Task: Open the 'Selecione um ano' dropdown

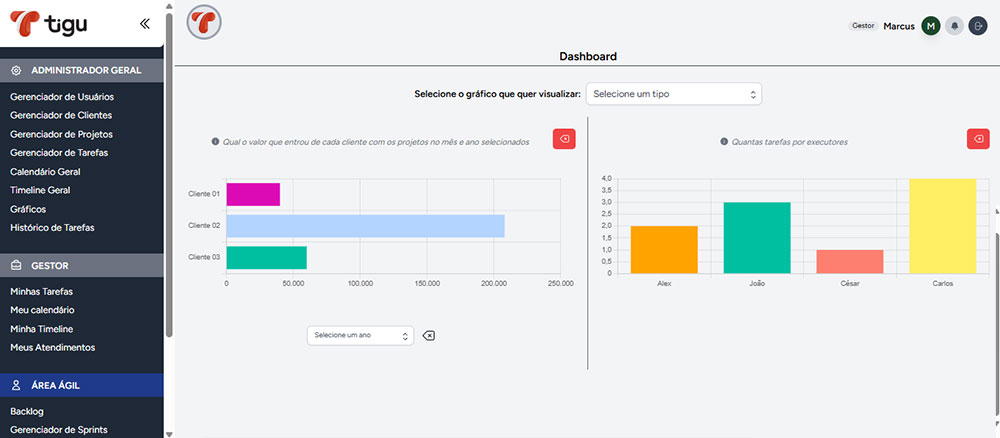Action: tap(360, 335)
